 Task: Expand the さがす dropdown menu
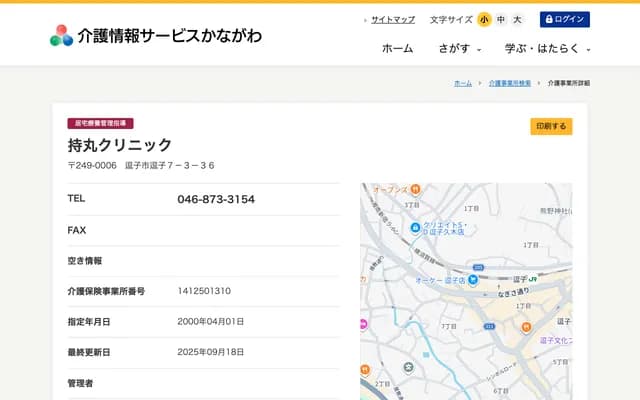point(460,48)
